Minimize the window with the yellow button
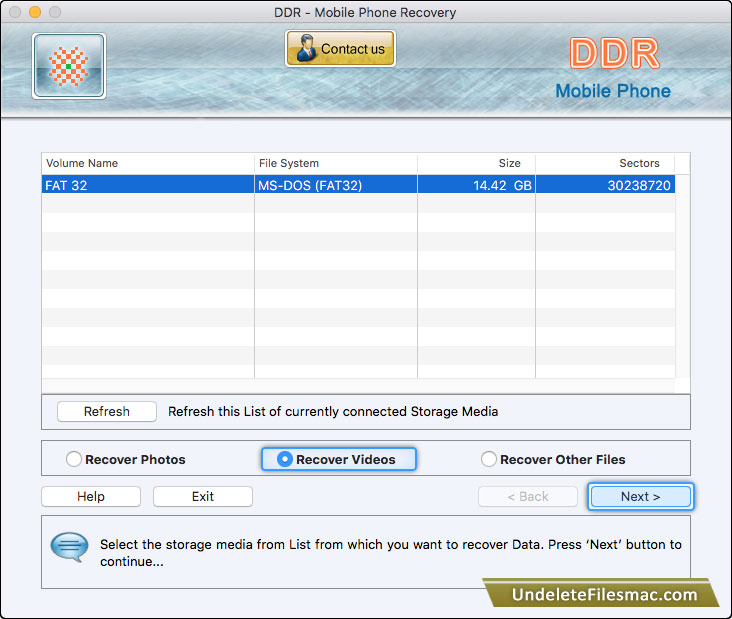 tap(35, 12)
